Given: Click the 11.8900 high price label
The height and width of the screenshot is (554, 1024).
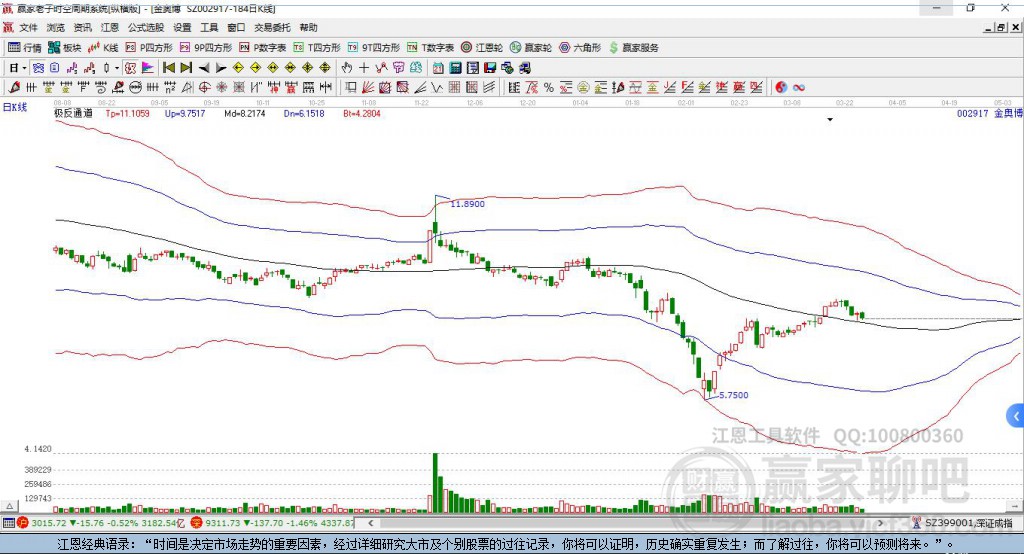Looking at the screenshot, I should click(x=468, y=204).
